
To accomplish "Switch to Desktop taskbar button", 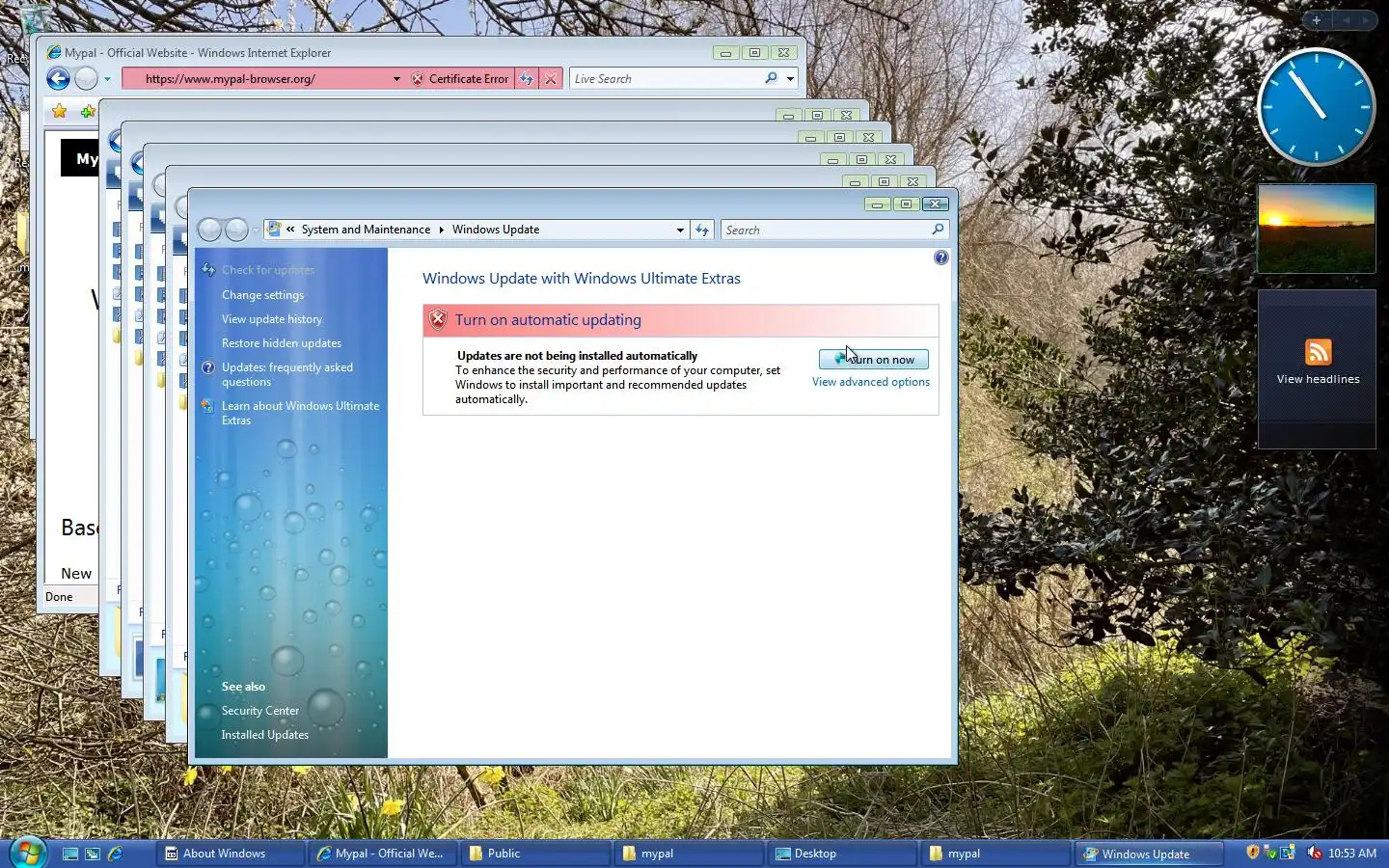I will pos(844,854).
